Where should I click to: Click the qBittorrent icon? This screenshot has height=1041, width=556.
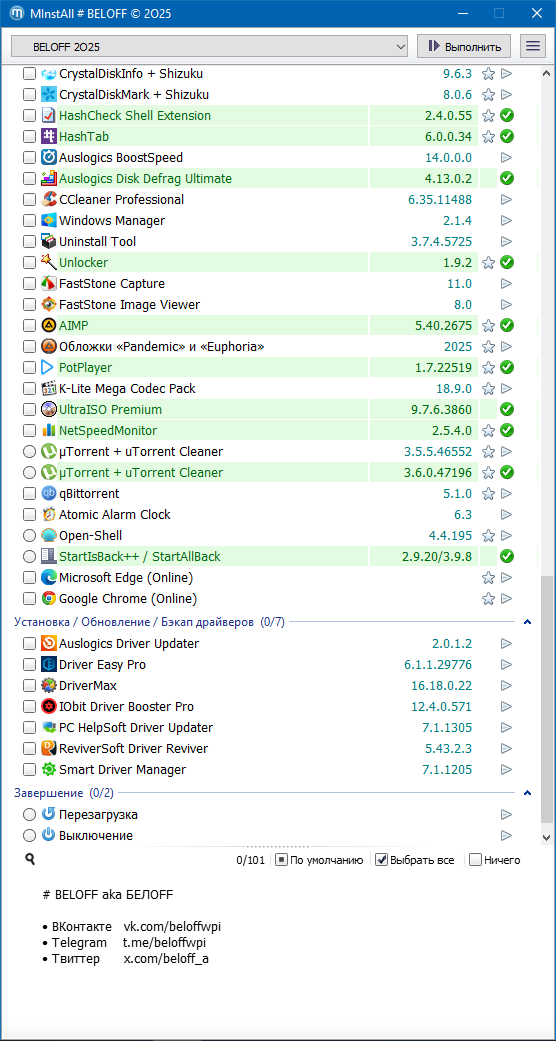click(48, 494)
